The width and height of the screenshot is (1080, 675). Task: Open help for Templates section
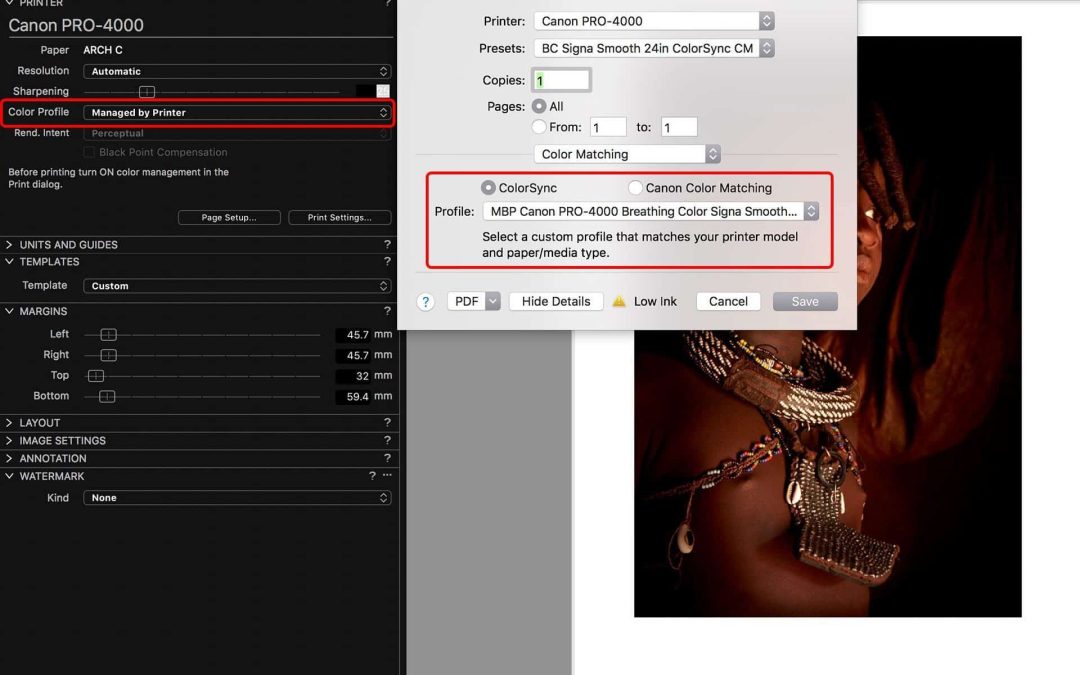pyautogui.click(x=387, y=262)
